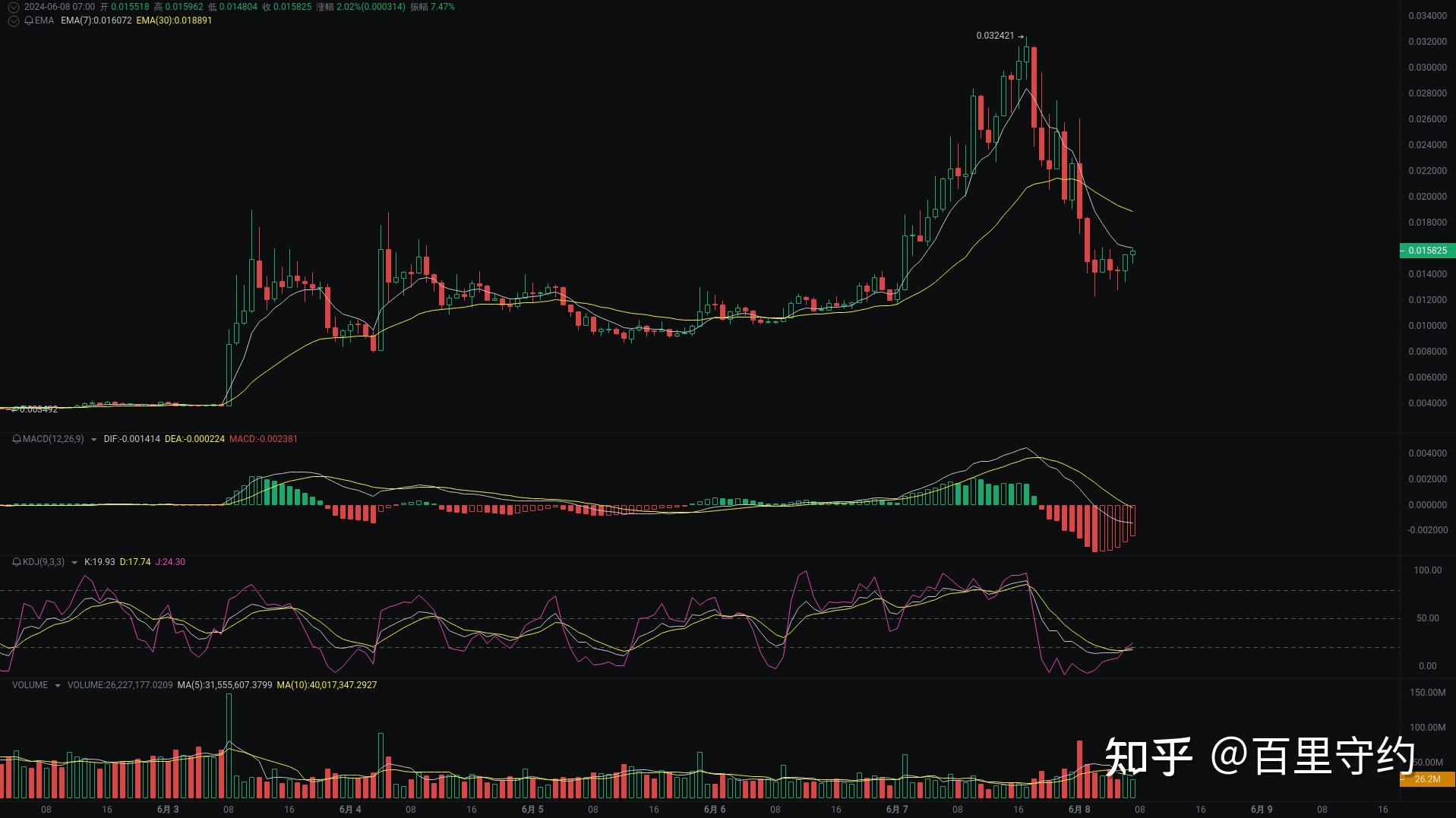Screen dimensions: 1456x818
Task: Click the 150.00M volume axis label
Action: (x=1427, y=693)
